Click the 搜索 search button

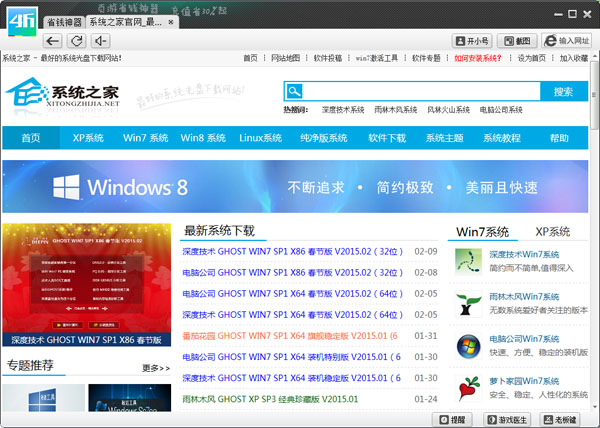click(x=563, y=91)
